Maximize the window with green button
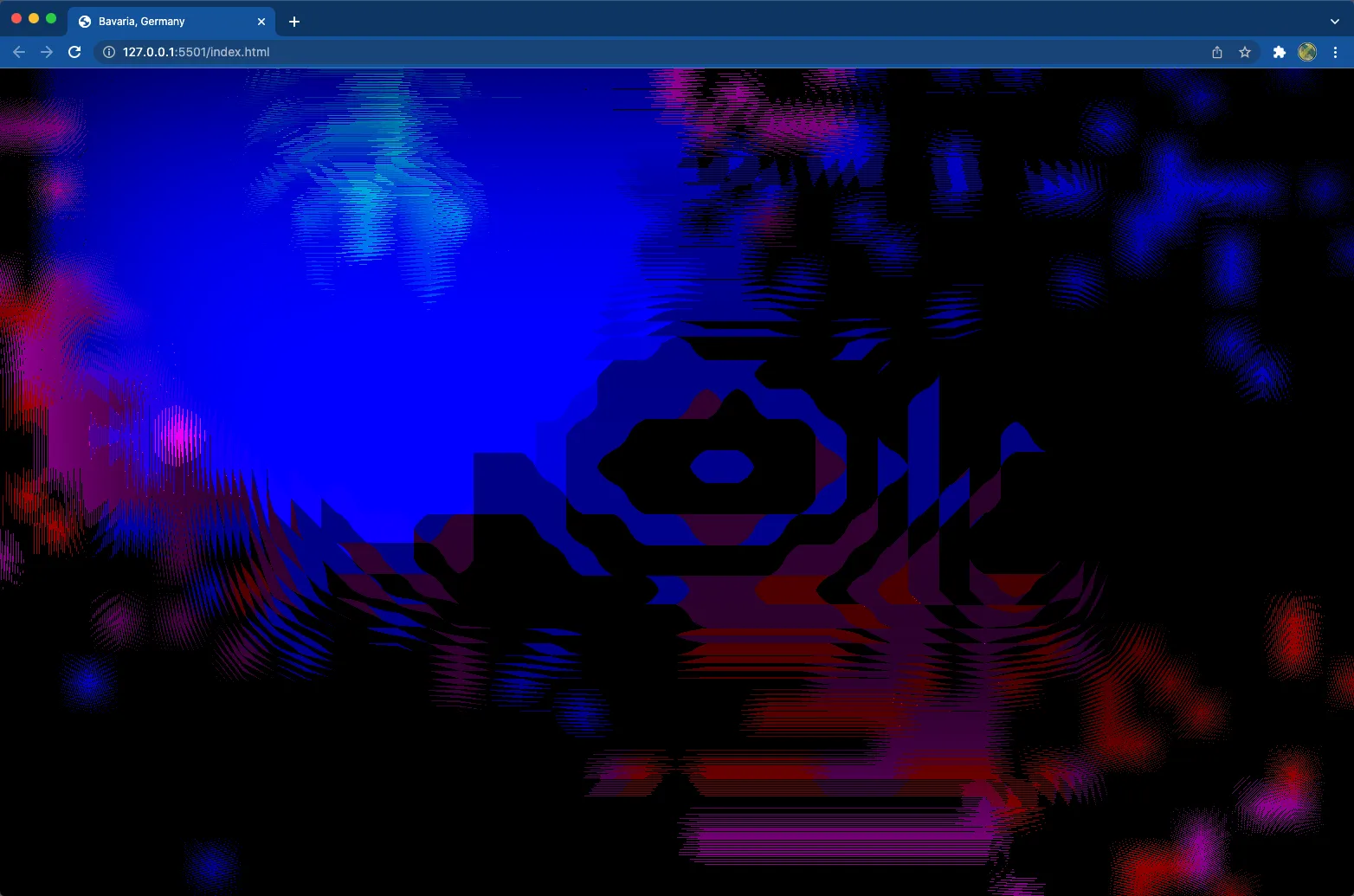Viewport: 1354px width, 896px height. pos(51,18)
